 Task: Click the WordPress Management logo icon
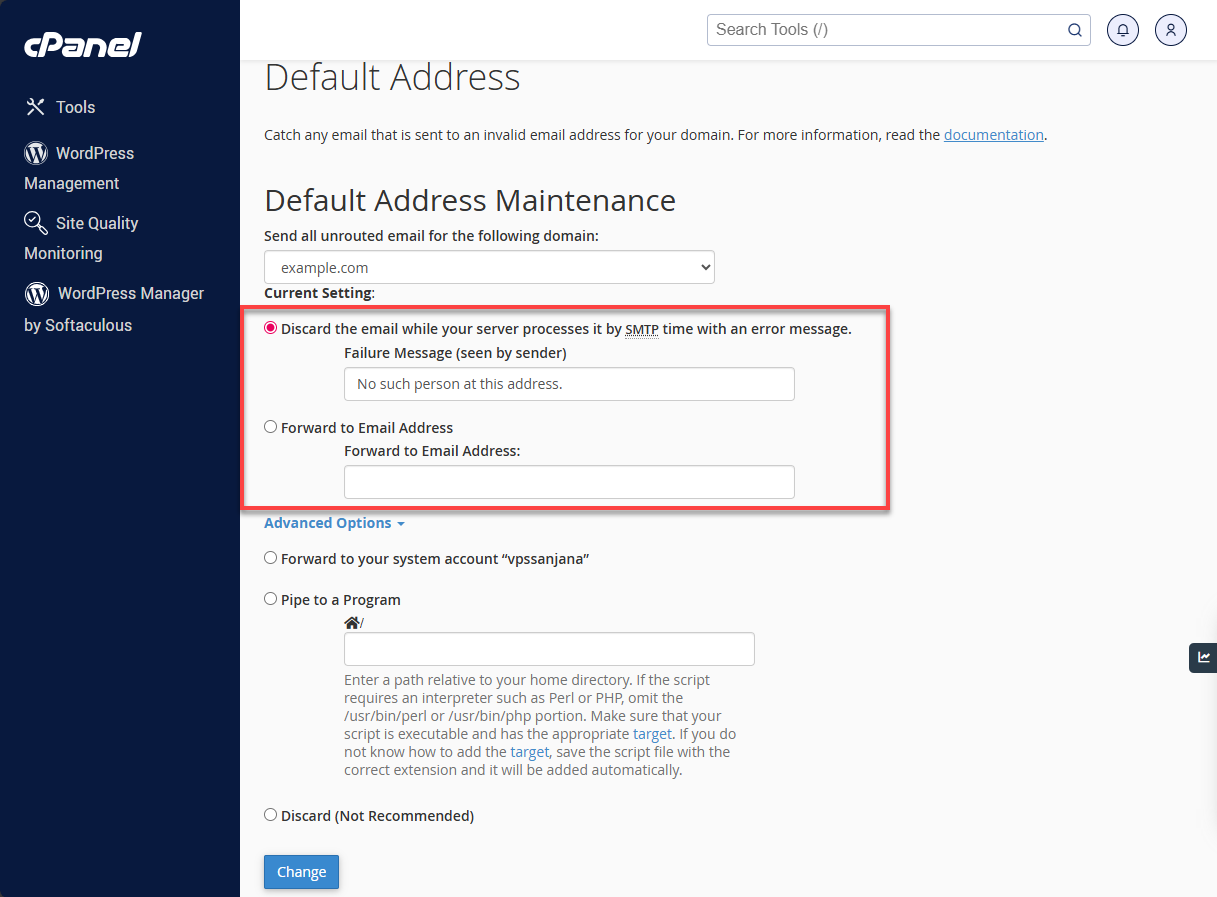click(x=34, y=152)
